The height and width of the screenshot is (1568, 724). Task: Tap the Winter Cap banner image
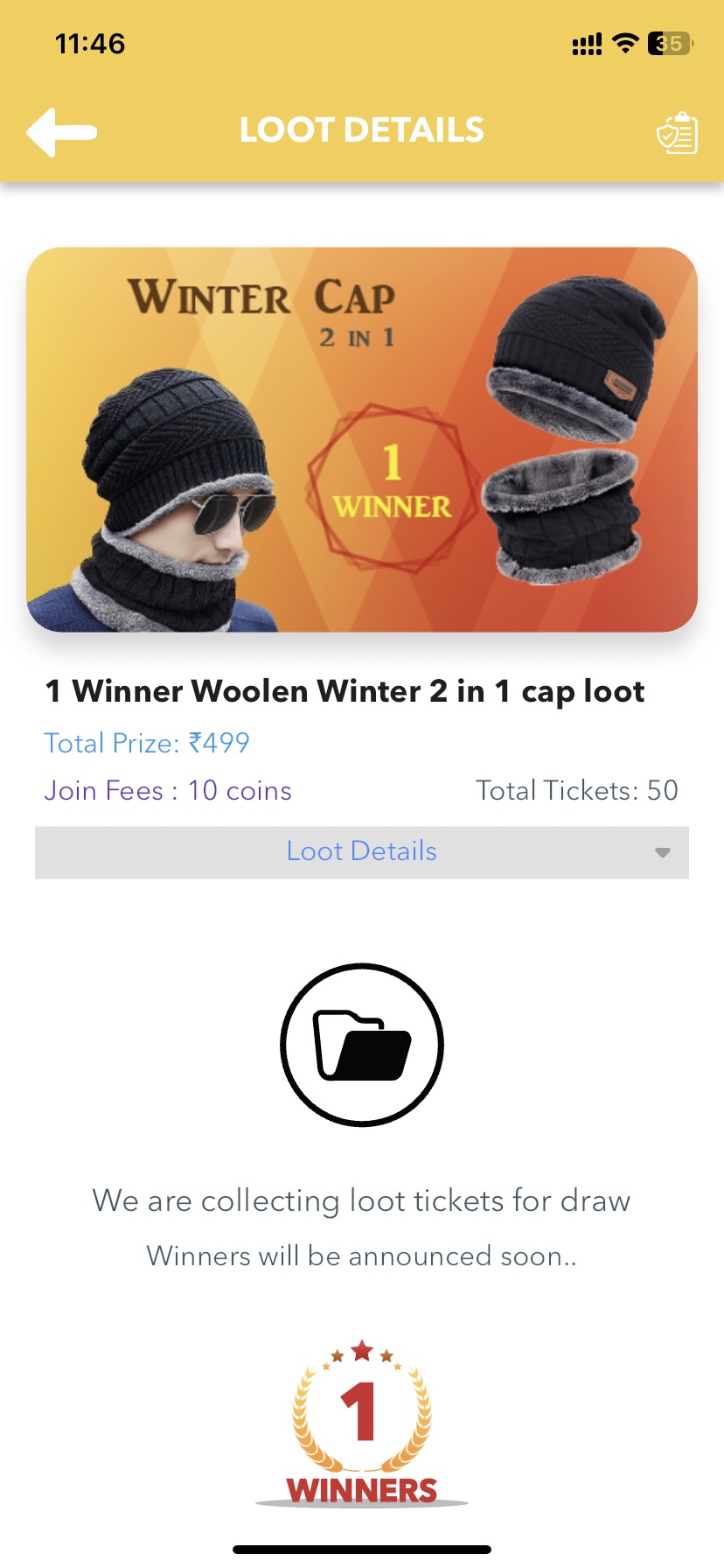[362, 439]
